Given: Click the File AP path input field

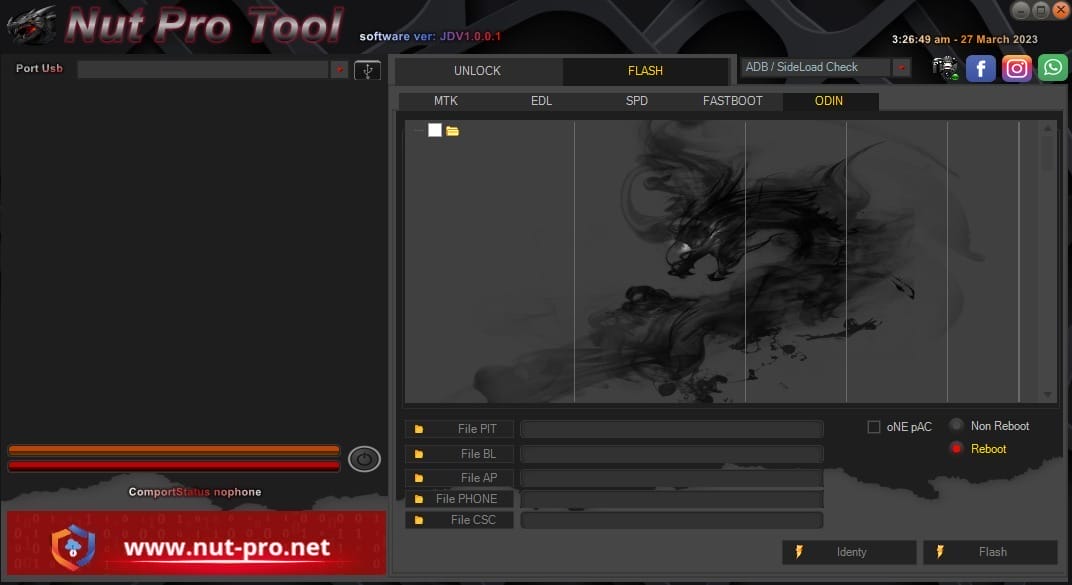Looking at the screenshot, I should coord(672,478).
